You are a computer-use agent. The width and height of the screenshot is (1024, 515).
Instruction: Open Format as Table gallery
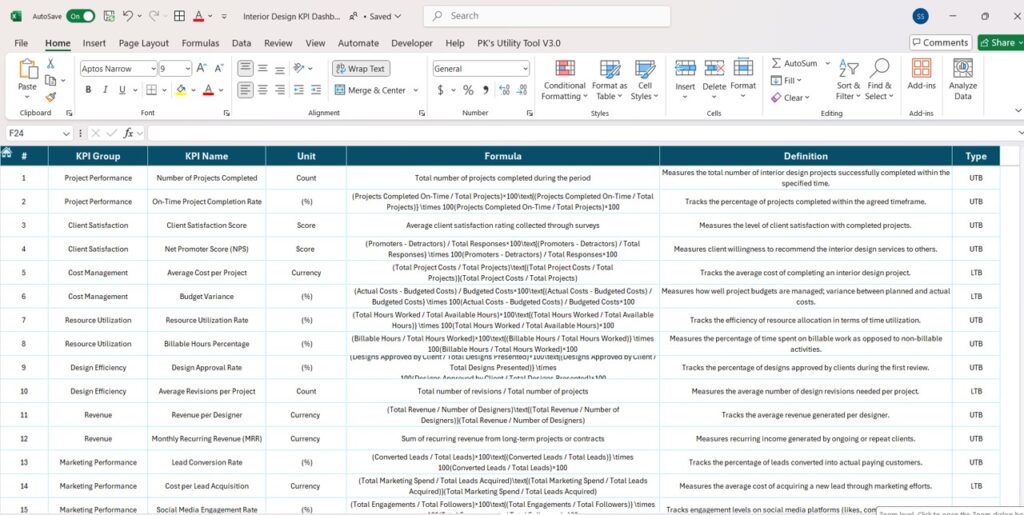pos(609,80)
